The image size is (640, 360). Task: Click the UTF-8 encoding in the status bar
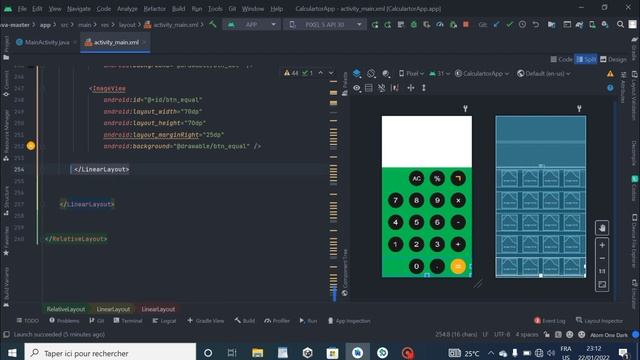(502, 334)
